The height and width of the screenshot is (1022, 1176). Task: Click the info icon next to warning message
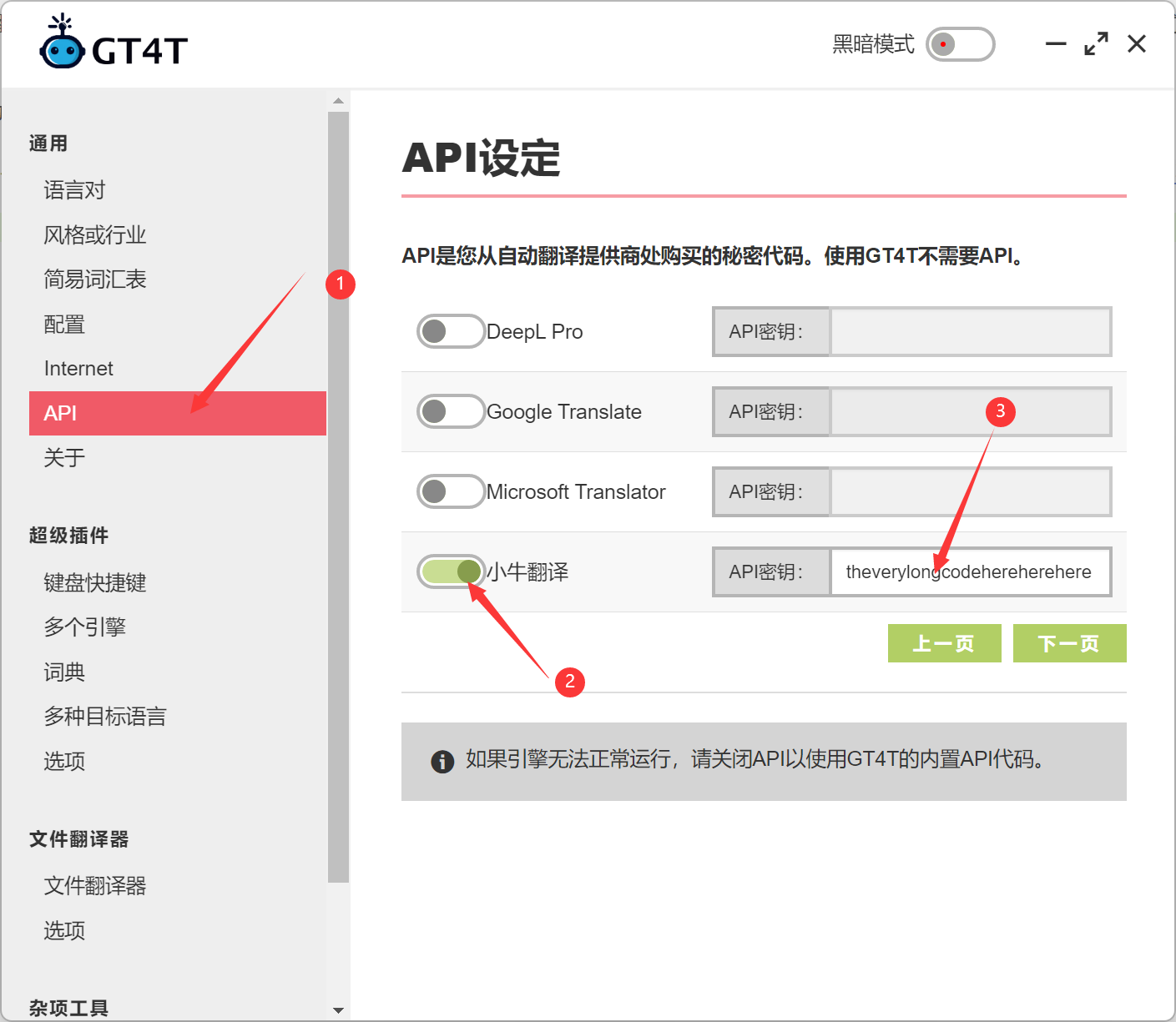[x=442, y=762]
